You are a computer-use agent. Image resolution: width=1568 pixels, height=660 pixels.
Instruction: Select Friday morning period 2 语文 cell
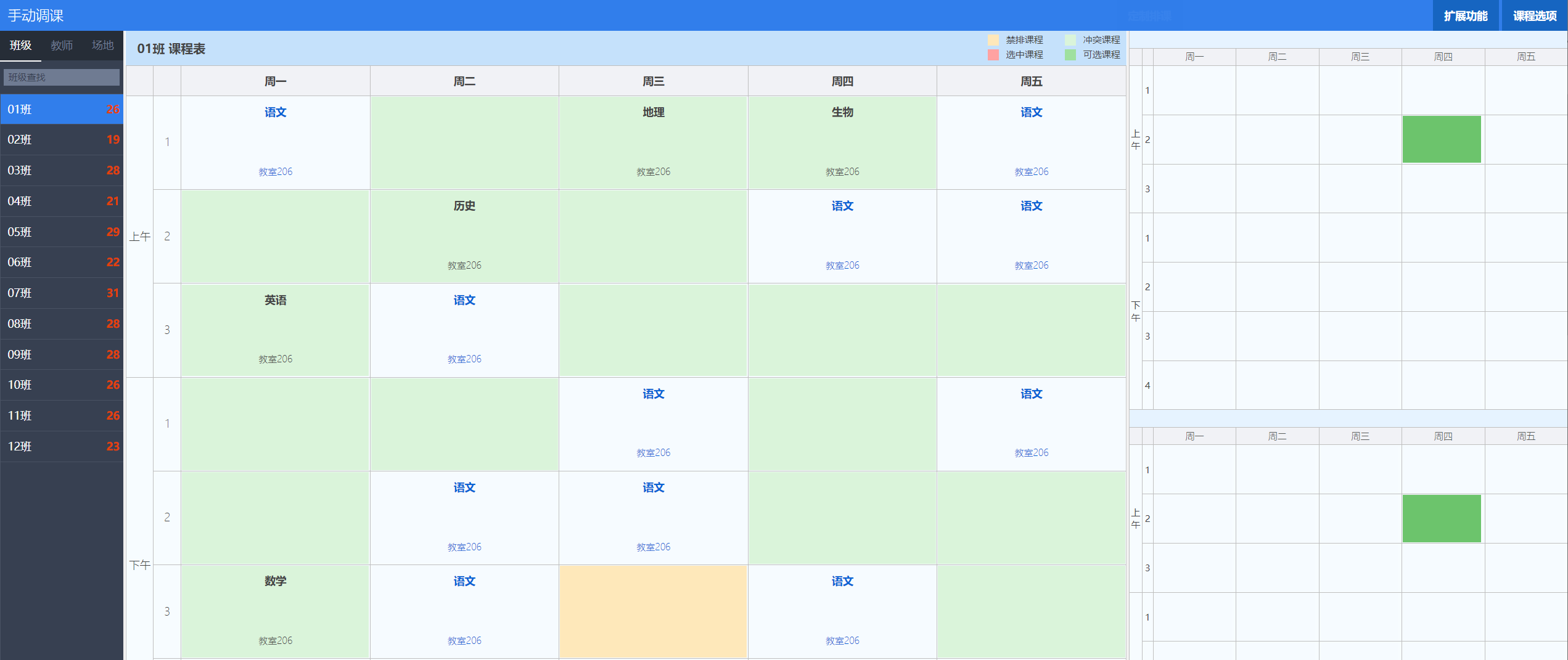(1031, 236)
